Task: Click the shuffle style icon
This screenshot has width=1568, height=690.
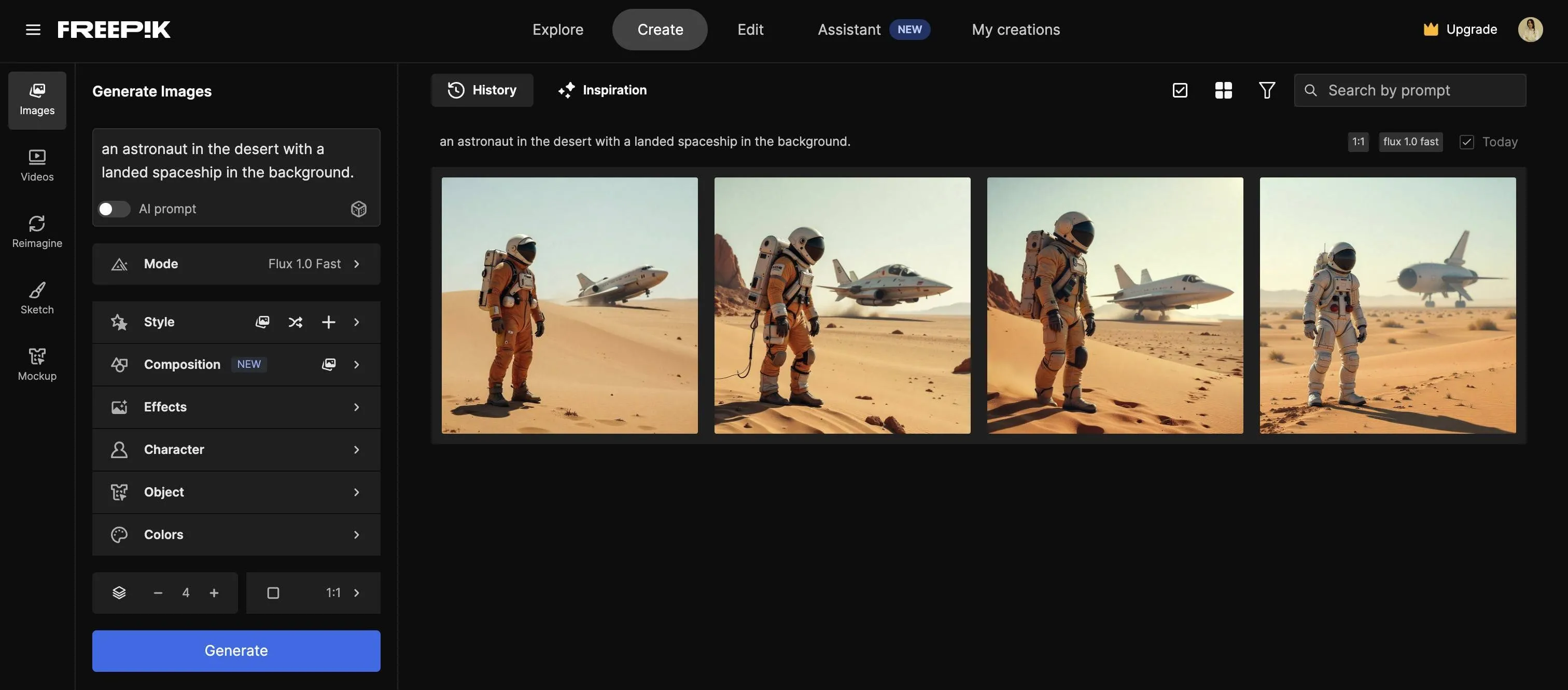Action: click(x=295, y=322)
